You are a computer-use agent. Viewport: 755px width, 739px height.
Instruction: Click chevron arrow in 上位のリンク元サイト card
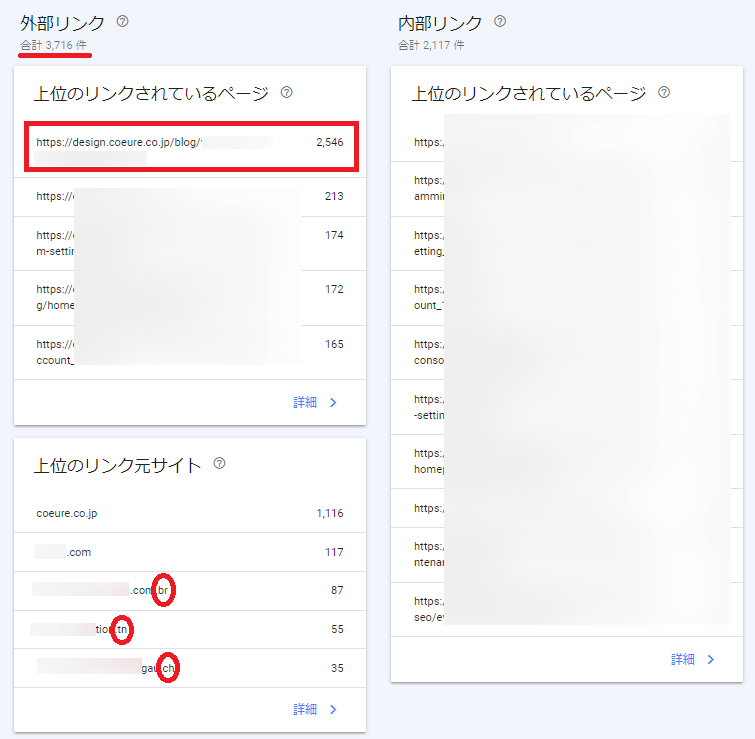pos(333,709)
